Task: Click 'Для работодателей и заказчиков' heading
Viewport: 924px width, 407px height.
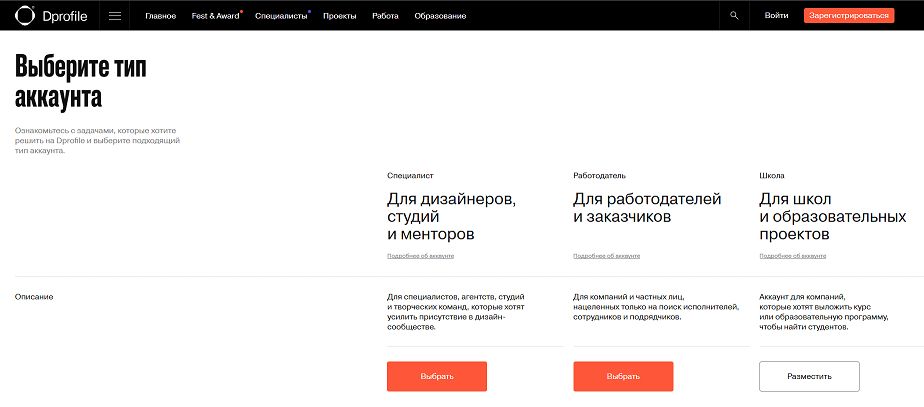Action: click(x=647, y=208)
